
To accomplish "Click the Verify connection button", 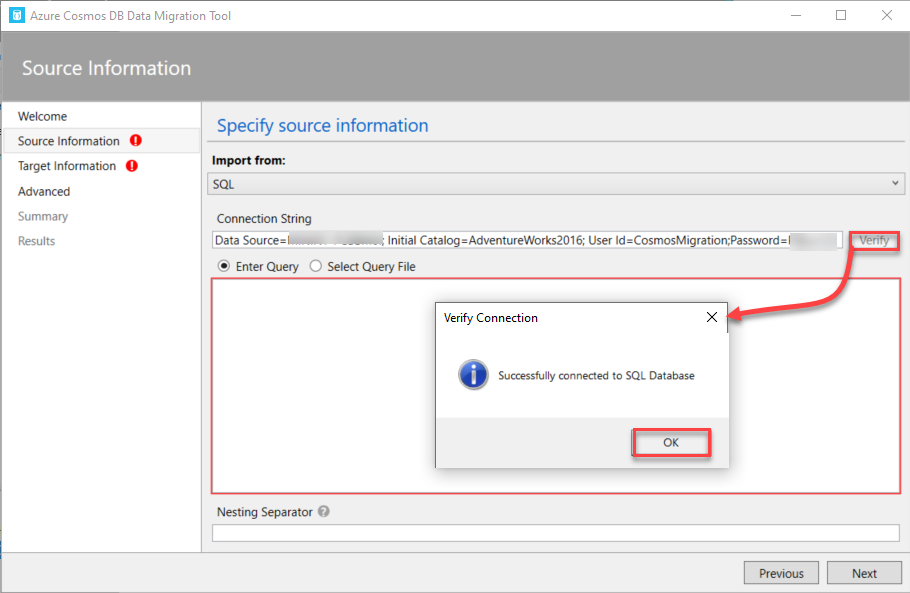I will click(873, 240).
